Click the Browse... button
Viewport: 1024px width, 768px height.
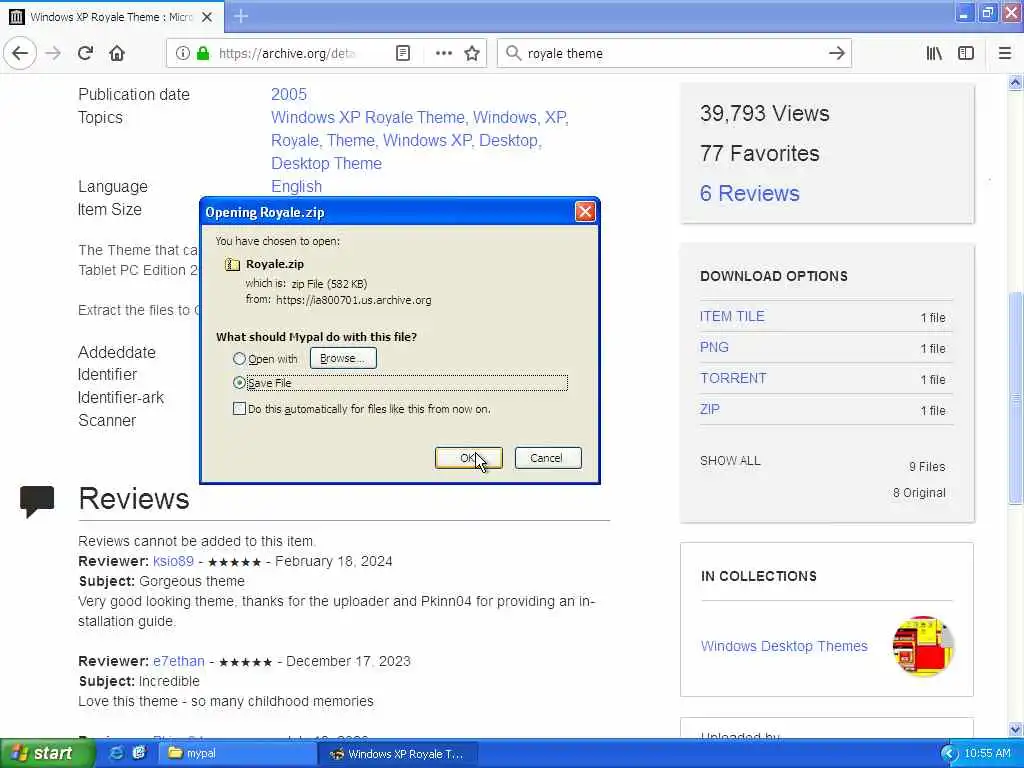343,358
